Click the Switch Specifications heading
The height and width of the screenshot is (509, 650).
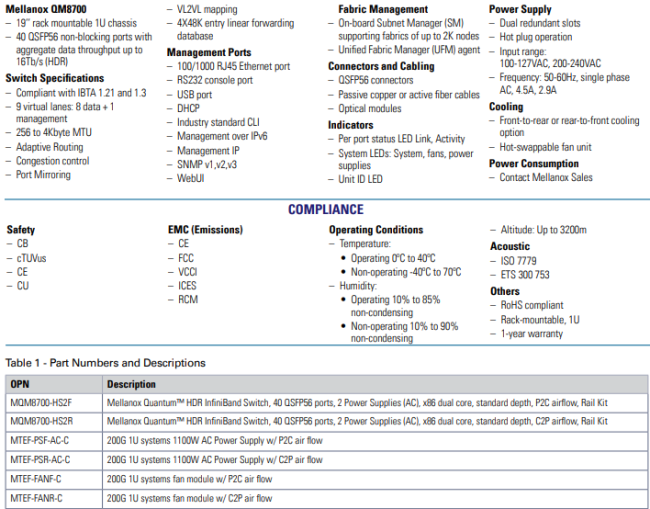[54, 78]
